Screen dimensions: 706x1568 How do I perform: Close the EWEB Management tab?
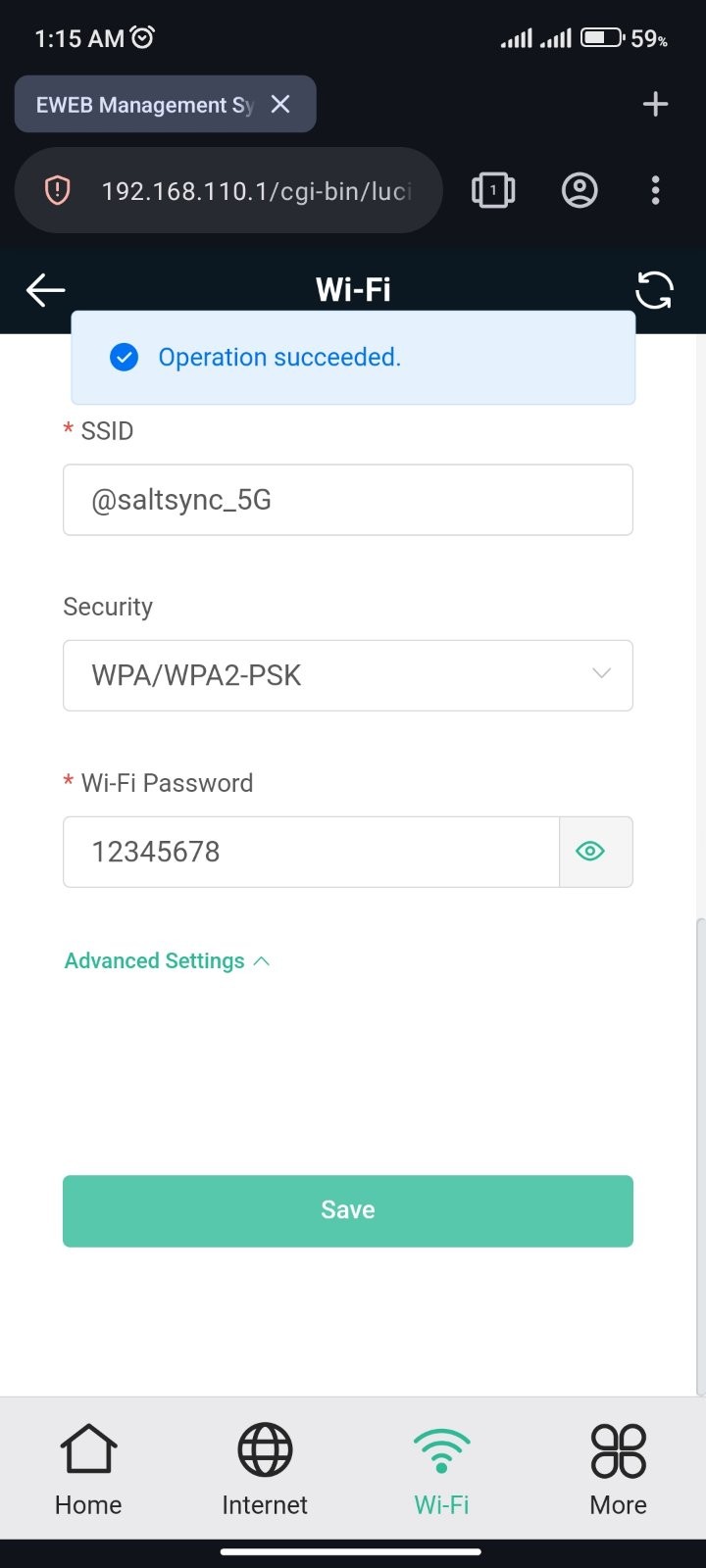click(280, 104)
